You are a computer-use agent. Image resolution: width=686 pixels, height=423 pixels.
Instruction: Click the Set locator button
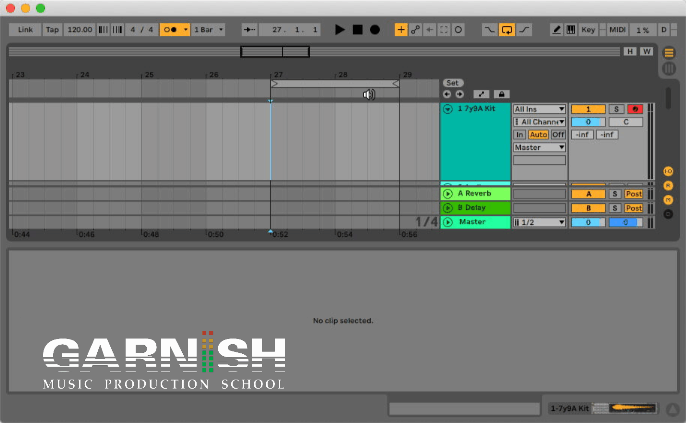tap(452, 83)
